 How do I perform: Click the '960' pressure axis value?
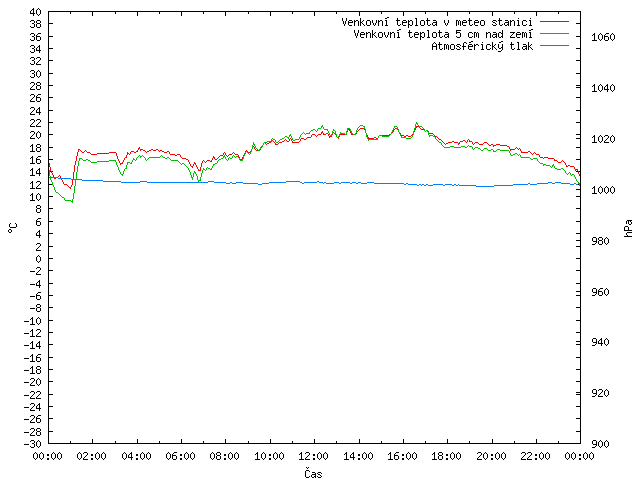pos(600,292)
